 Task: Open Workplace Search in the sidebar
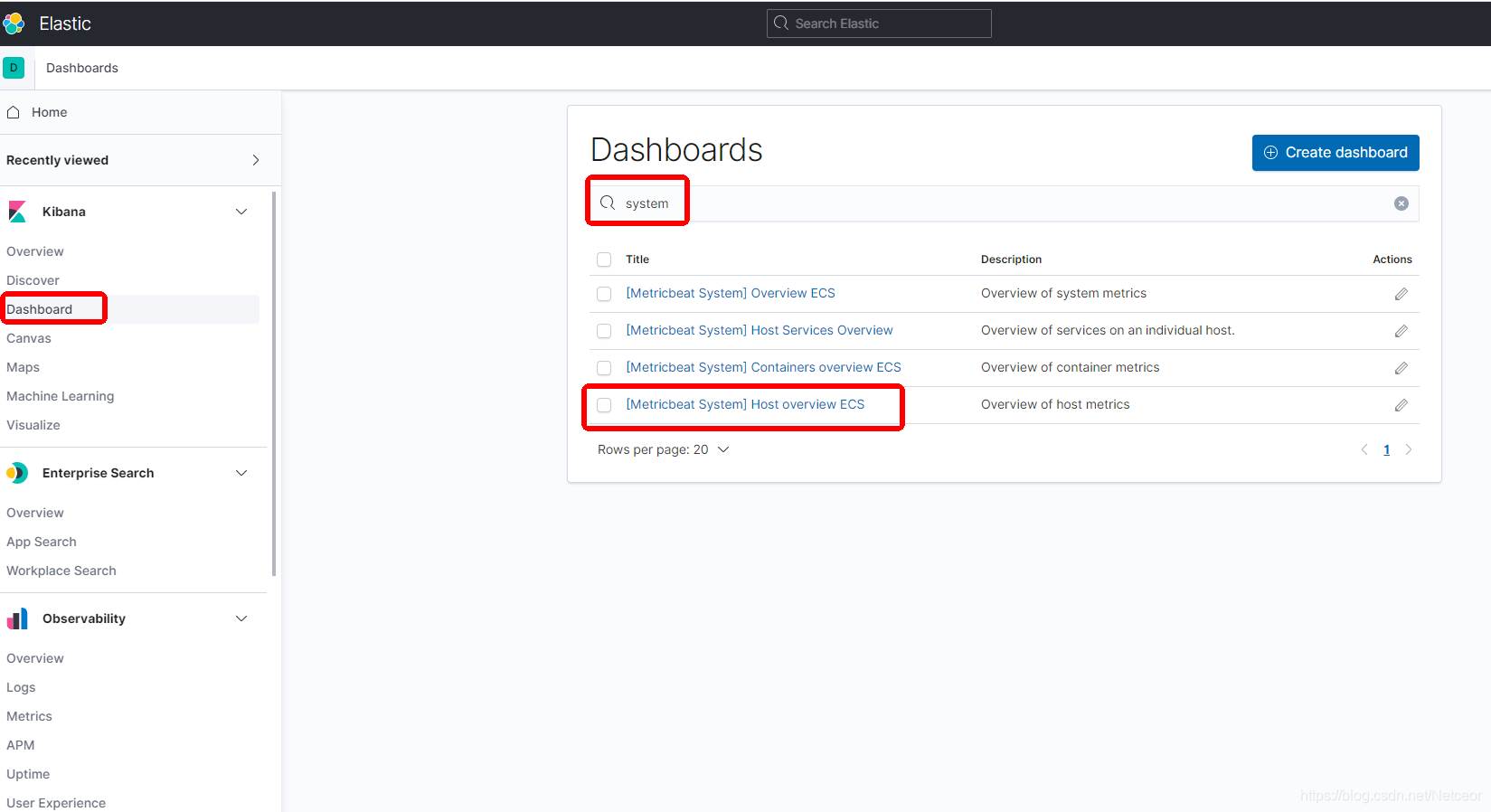click(x=61, y=571)
